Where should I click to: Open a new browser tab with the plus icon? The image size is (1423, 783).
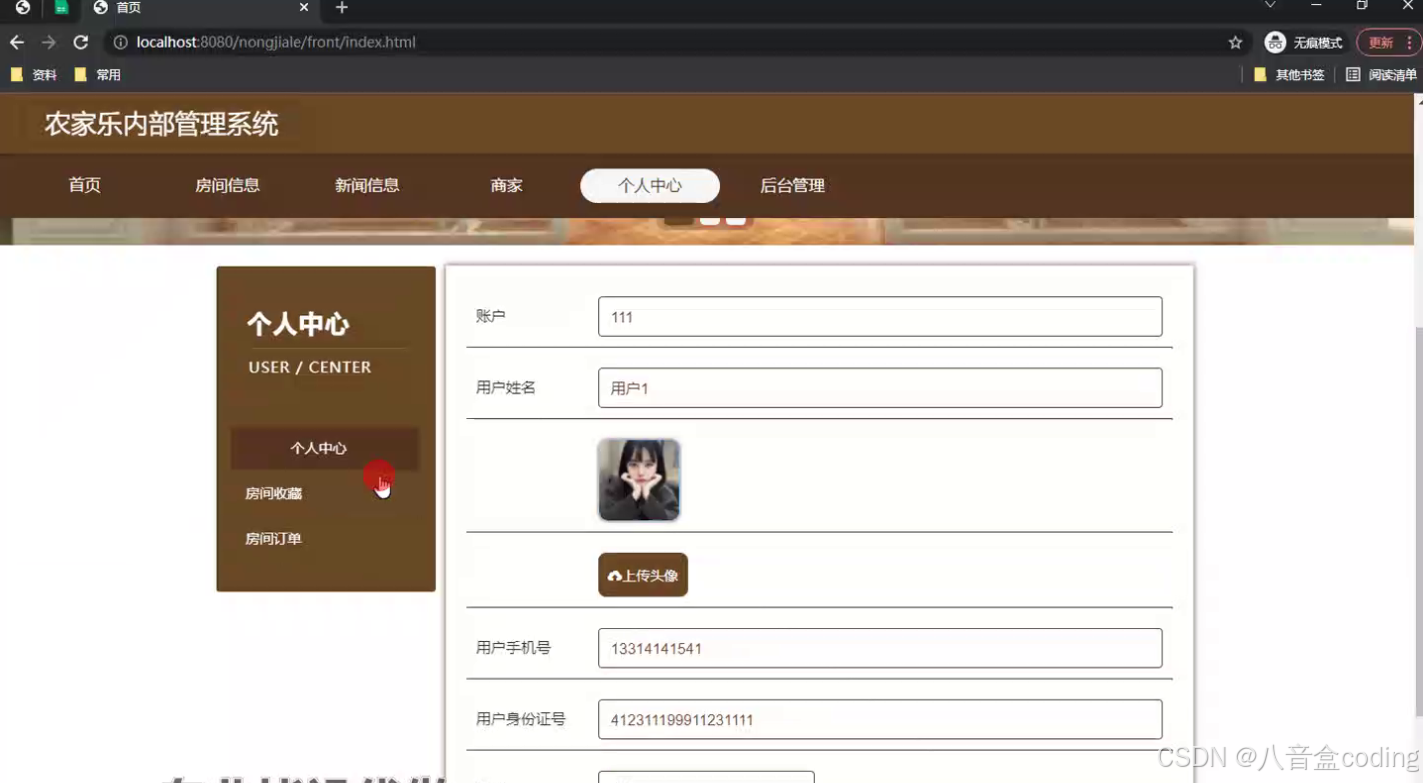point(341,8)
